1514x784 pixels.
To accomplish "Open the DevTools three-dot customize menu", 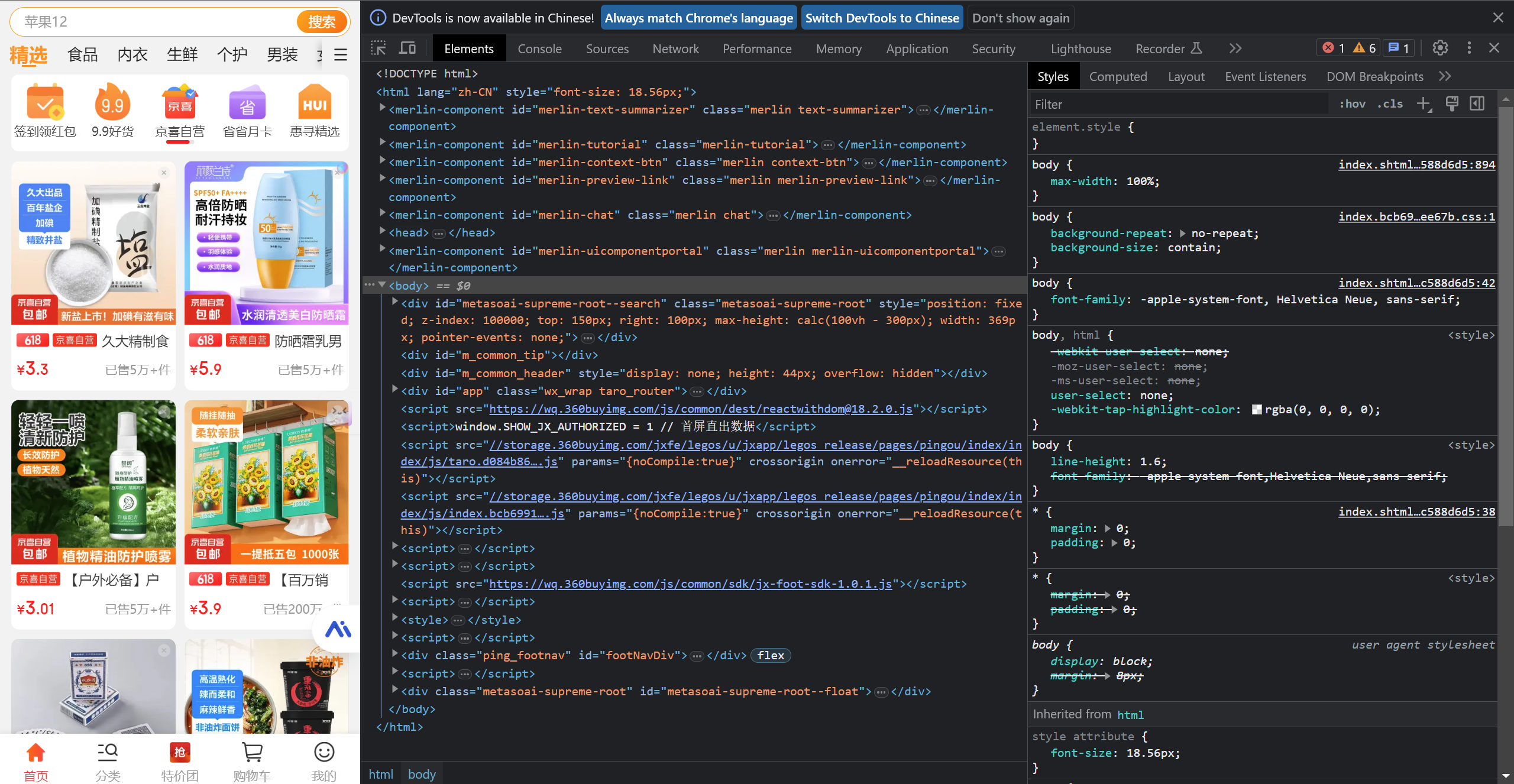I will coord(1469,48).
